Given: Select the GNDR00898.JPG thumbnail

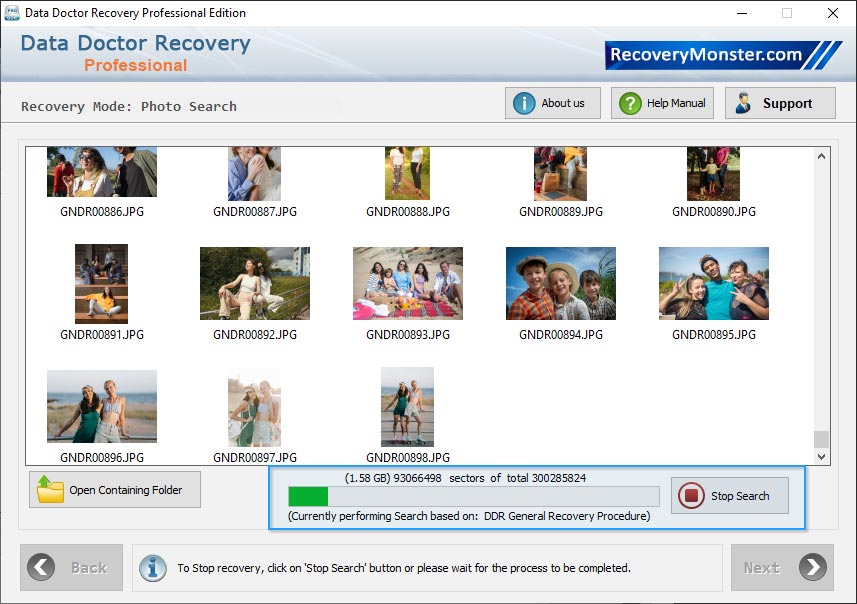Looking at the screenshot, I should click(407, 406).
